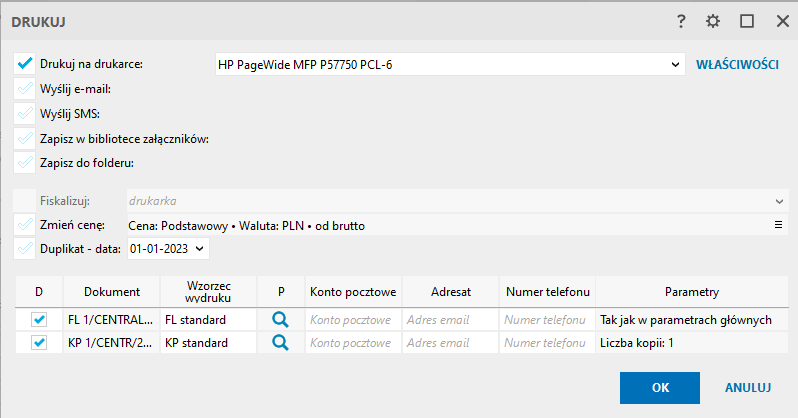Toggle Drukuj na drukarce checkbox
798x418 pixels.
pyautogui.click(x=26, y=65)
